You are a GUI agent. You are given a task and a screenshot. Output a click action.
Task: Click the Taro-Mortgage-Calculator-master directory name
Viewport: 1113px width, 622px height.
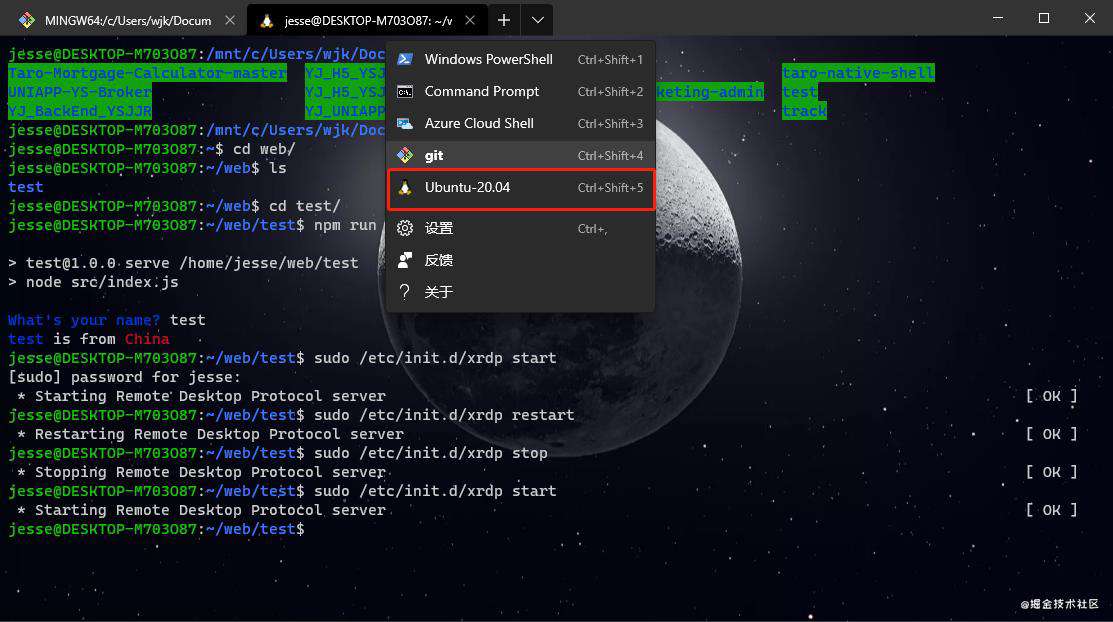(148, 72)
